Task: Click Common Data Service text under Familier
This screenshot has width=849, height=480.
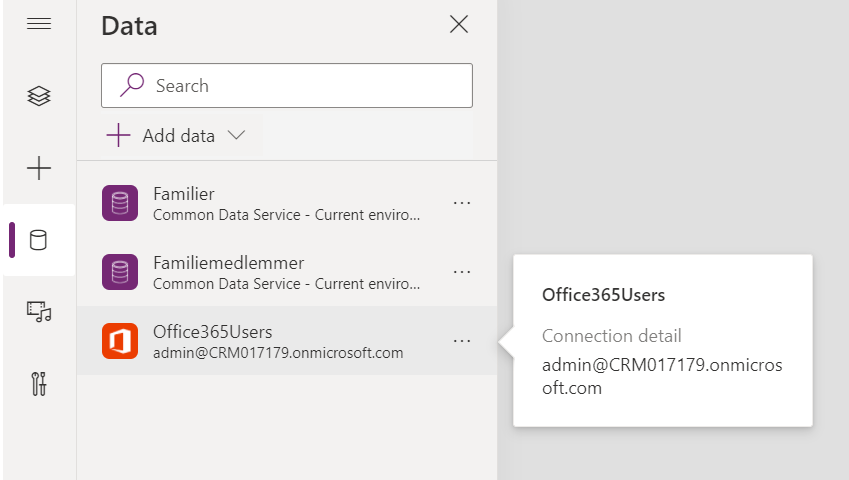Action: coord(286,215)
